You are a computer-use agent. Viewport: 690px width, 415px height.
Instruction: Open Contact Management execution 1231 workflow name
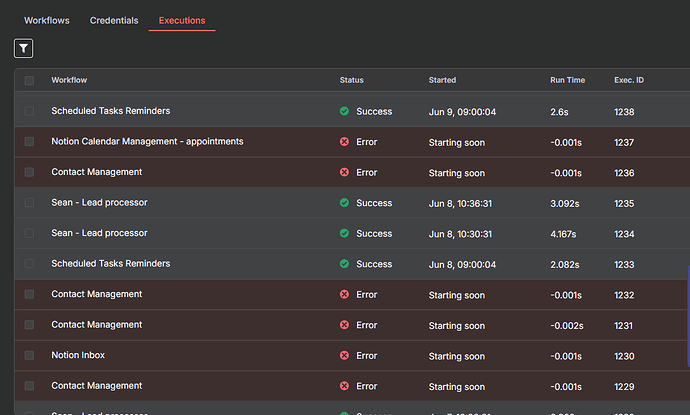pyautogui.click(x=96, y=324)
